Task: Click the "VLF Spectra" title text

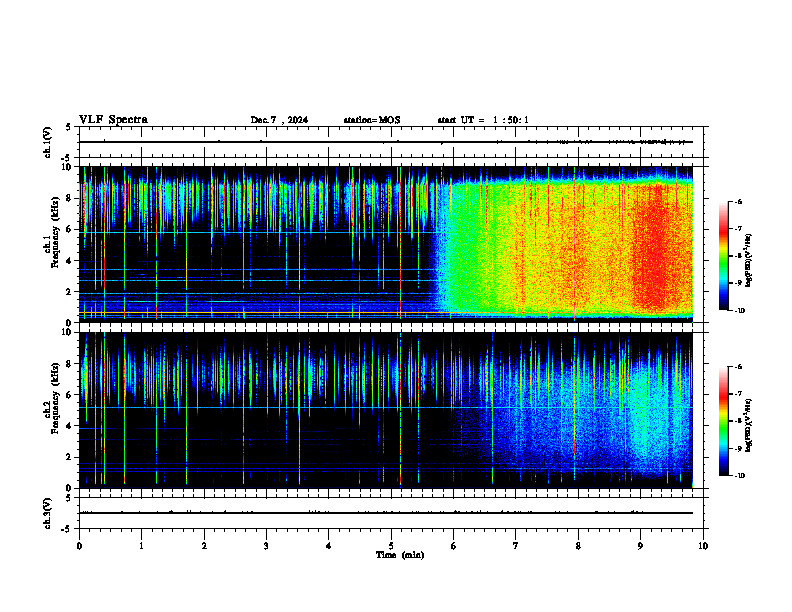Action: [x=113, y=120]
